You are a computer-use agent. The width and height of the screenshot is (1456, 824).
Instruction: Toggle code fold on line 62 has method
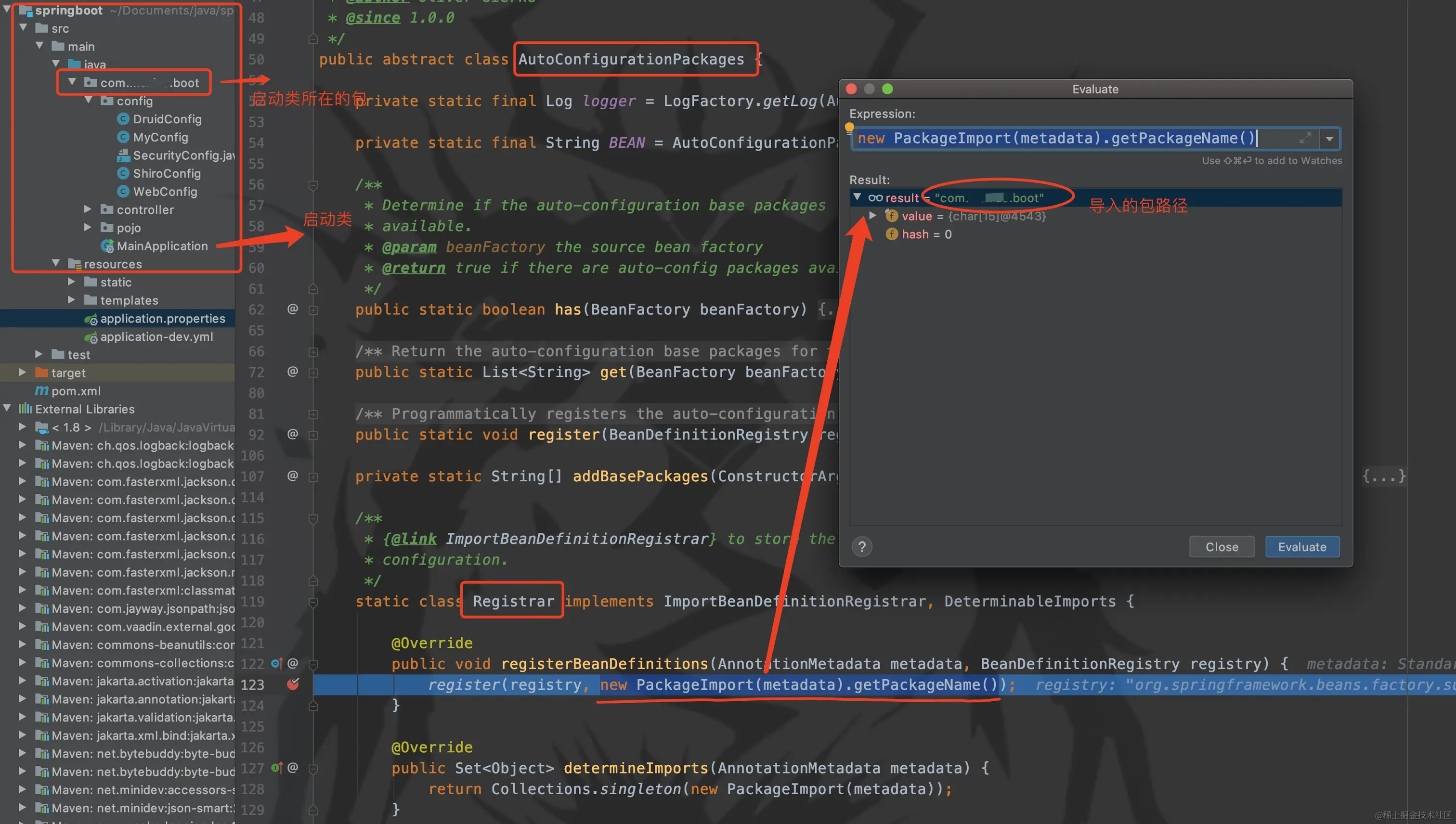pos(313,310)
